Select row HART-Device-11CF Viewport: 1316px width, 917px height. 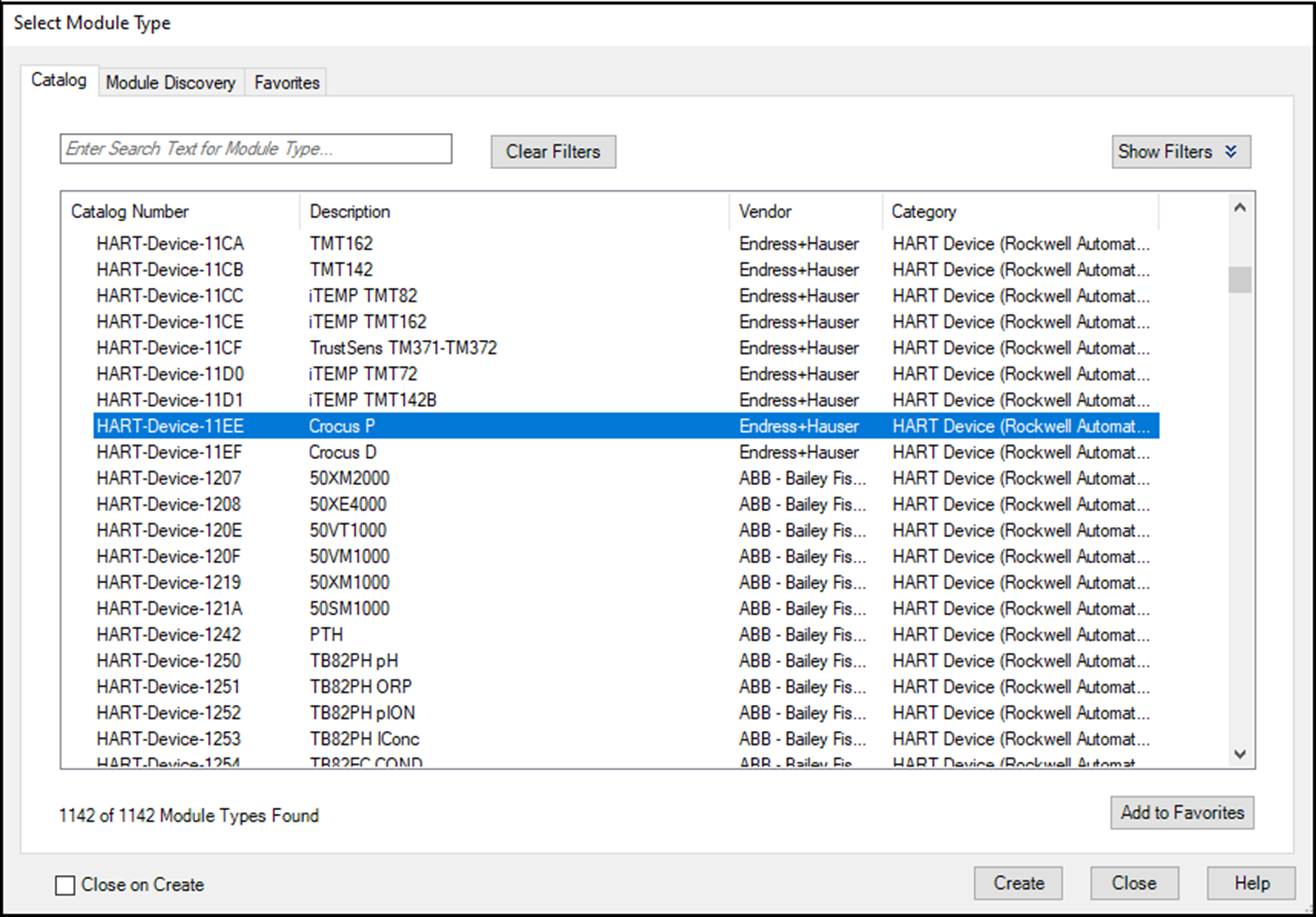(x=626, y=348)
